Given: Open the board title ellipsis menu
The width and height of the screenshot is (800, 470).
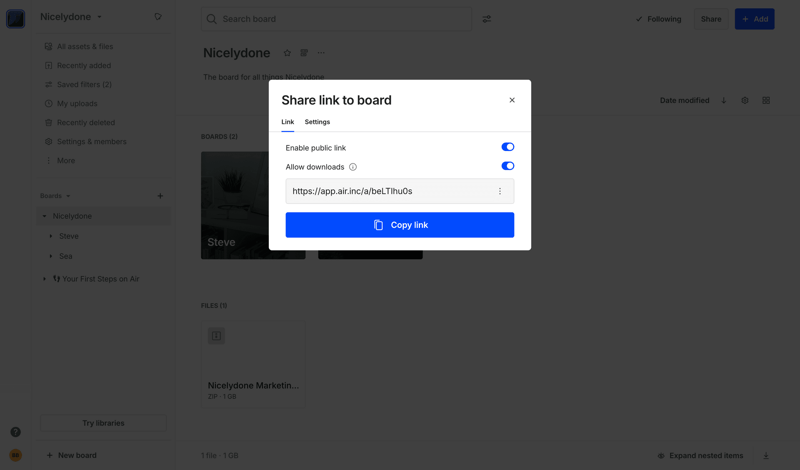Looking at the screenshot, I should 321,53.
